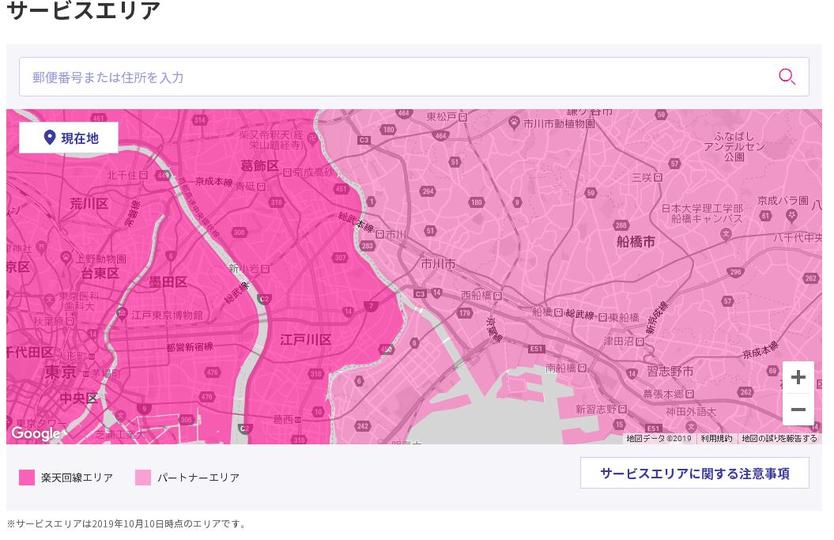Click the 新習志野 station marker
The width and height of the screenshot is (834, 540).
coord(622,409)
